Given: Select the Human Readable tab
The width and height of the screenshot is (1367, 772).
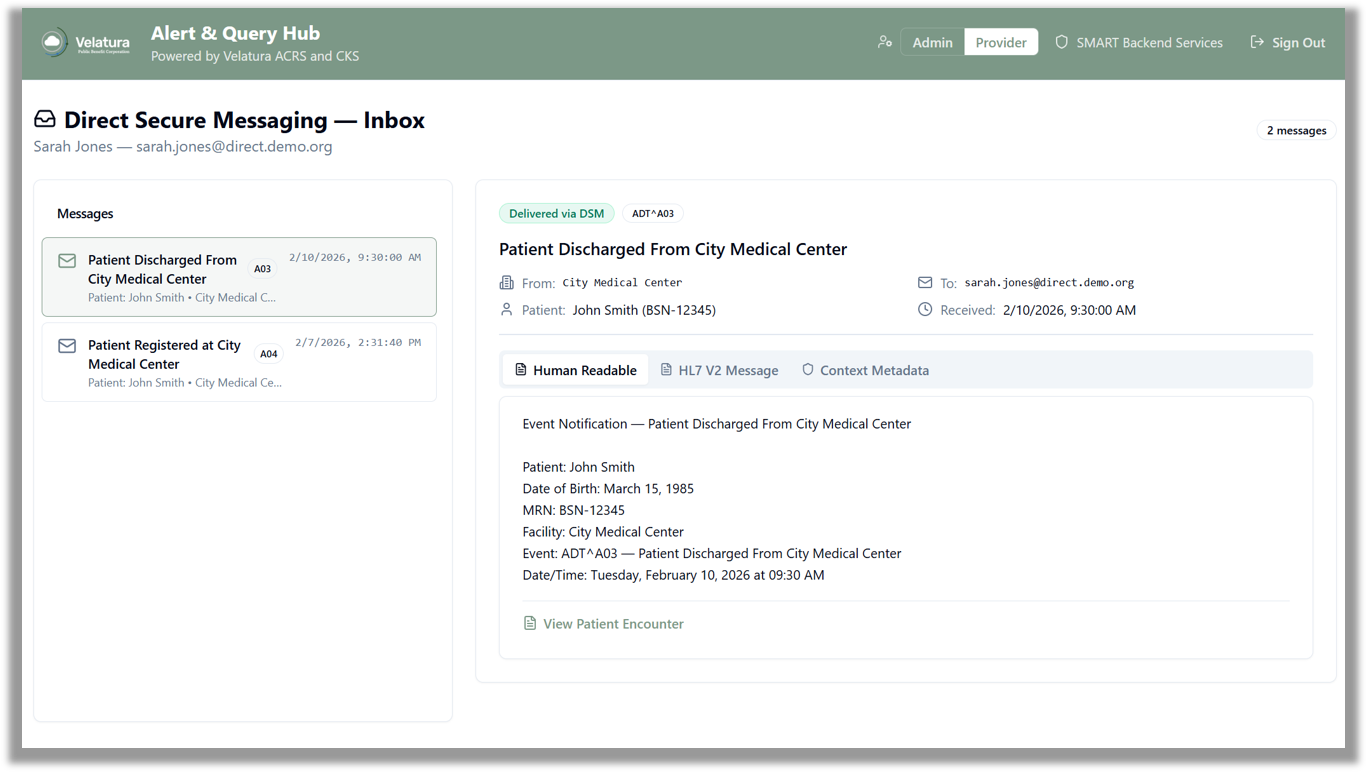Looking at the screenshot, I should pyautogui.click(x=575, y=370).
